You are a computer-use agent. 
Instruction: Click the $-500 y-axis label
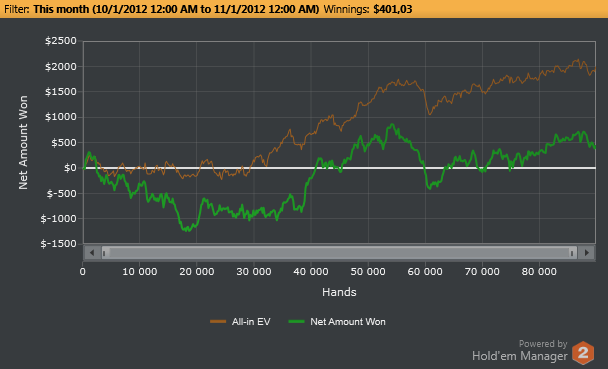pyautogui.click(x=62, y=193)
